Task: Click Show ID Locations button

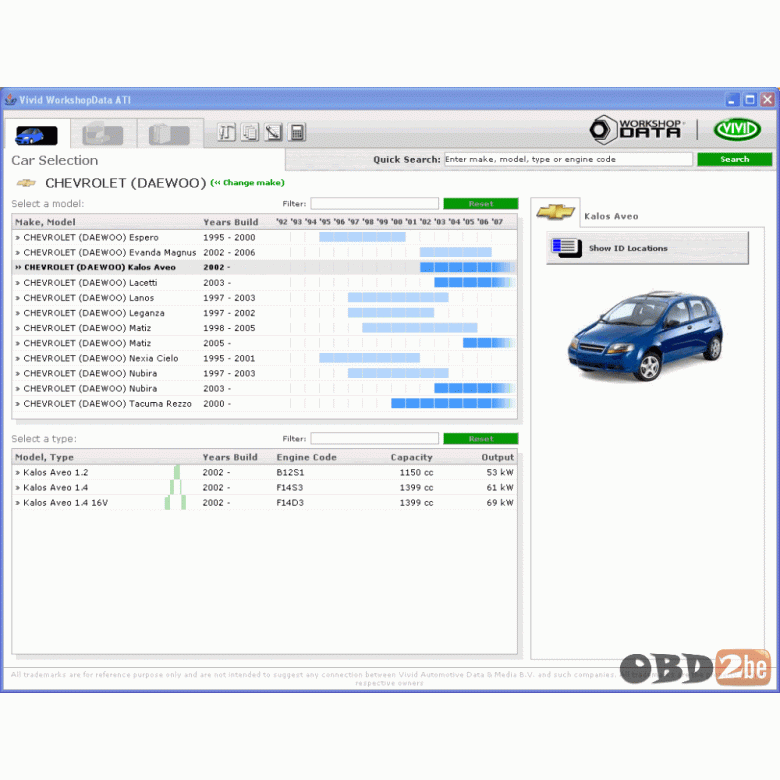Action: pos(647,248)
